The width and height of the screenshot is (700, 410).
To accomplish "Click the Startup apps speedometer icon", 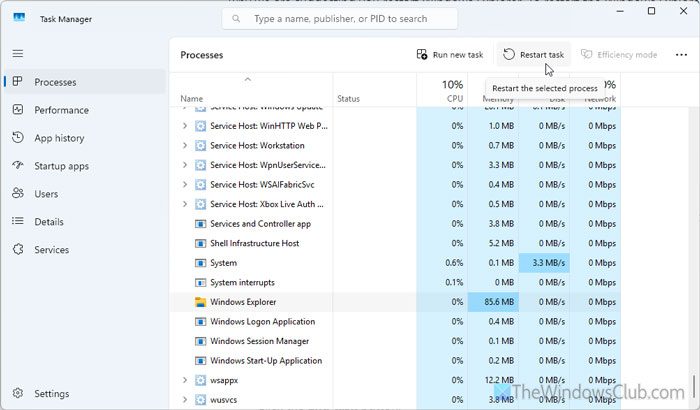I will 18,166.
